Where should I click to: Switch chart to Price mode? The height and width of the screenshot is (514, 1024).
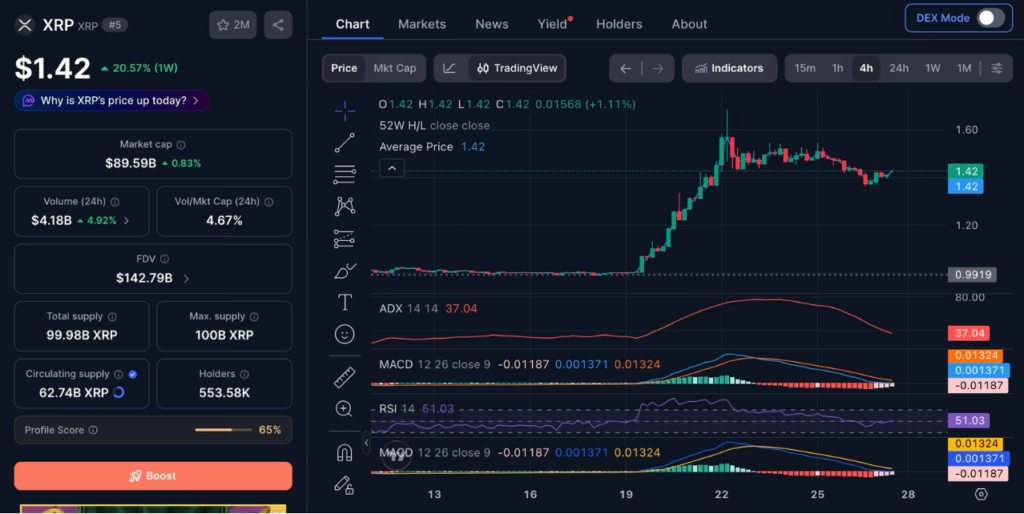344,68
